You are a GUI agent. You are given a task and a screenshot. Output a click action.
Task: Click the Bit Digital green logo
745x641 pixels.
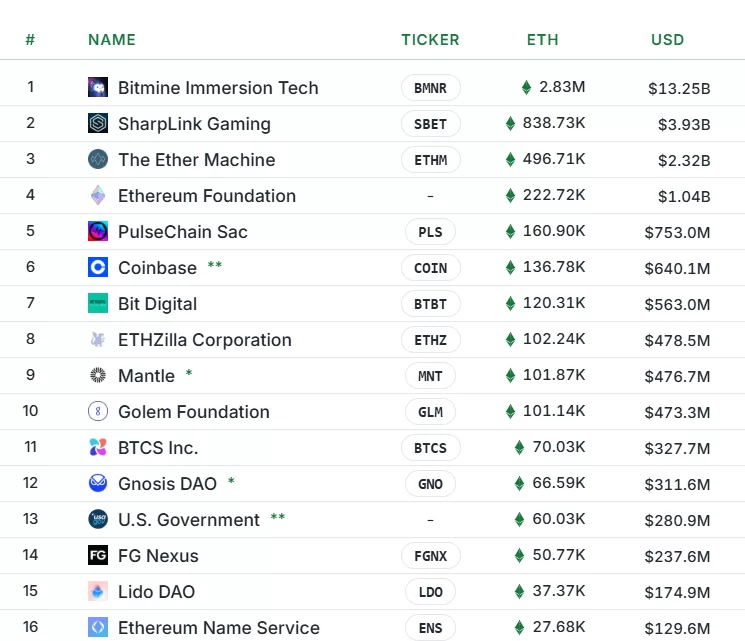98,304
